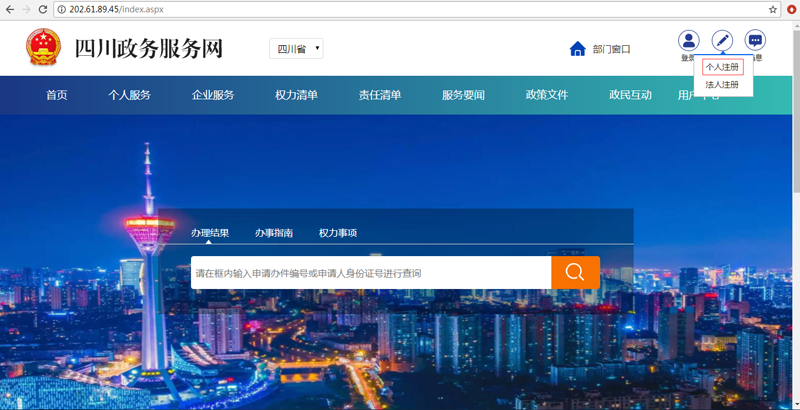
Task: Click the blue house 部门窗口 icon
Action: click(577, 49)
